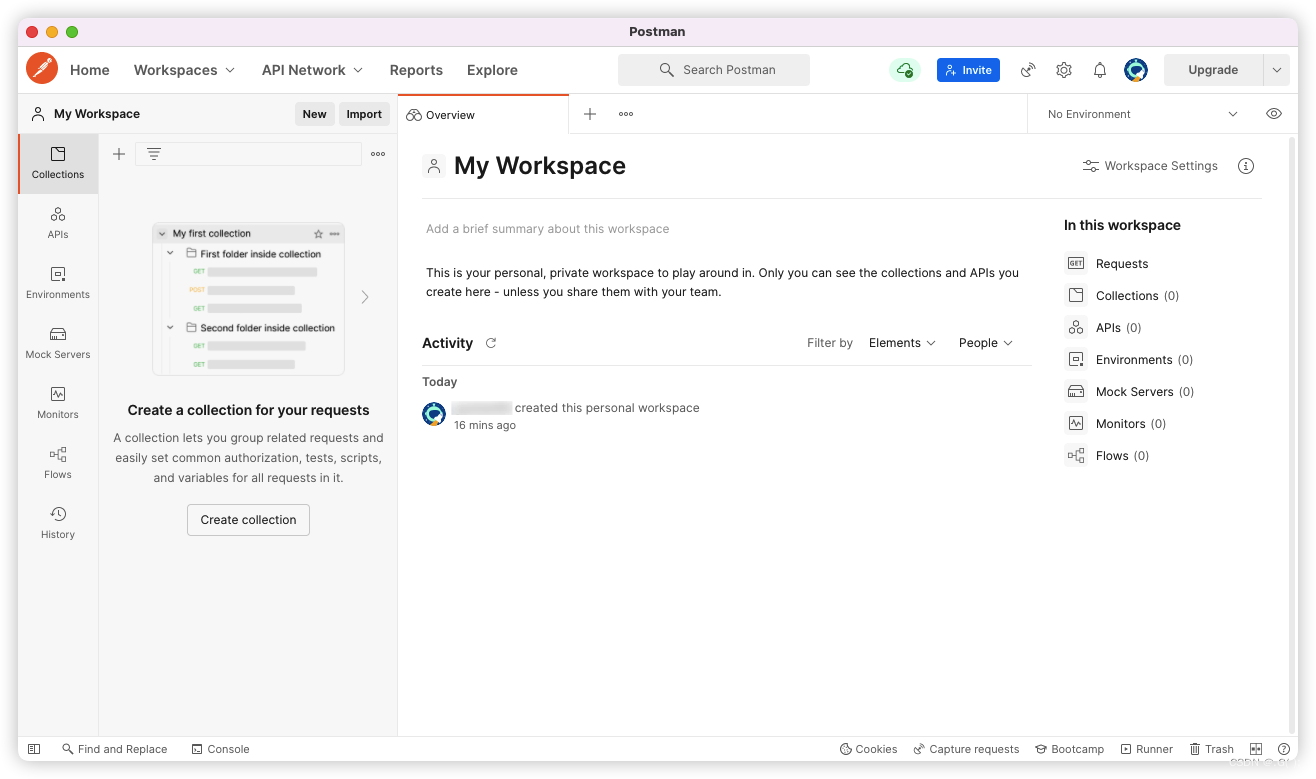Open Find and Replace
The height and width of the screenshot is (779, 1316).
click(x=114, y=749)
